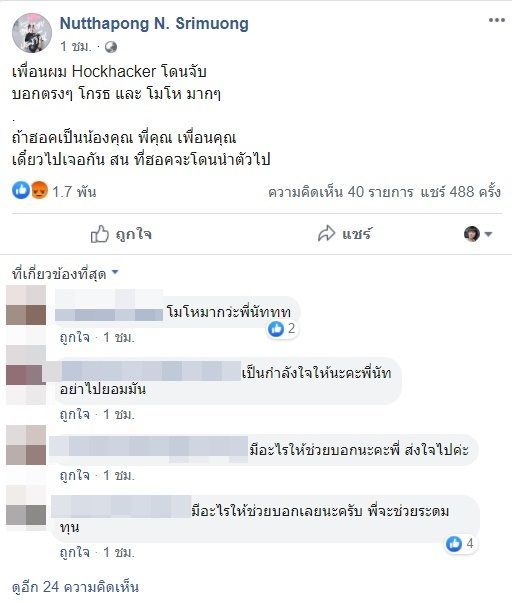This screenshot has width=512, height=603.
Task: Open ที่เกี่ยวข้องที่สุด comment sort dropdown
Action: point(65,274)
